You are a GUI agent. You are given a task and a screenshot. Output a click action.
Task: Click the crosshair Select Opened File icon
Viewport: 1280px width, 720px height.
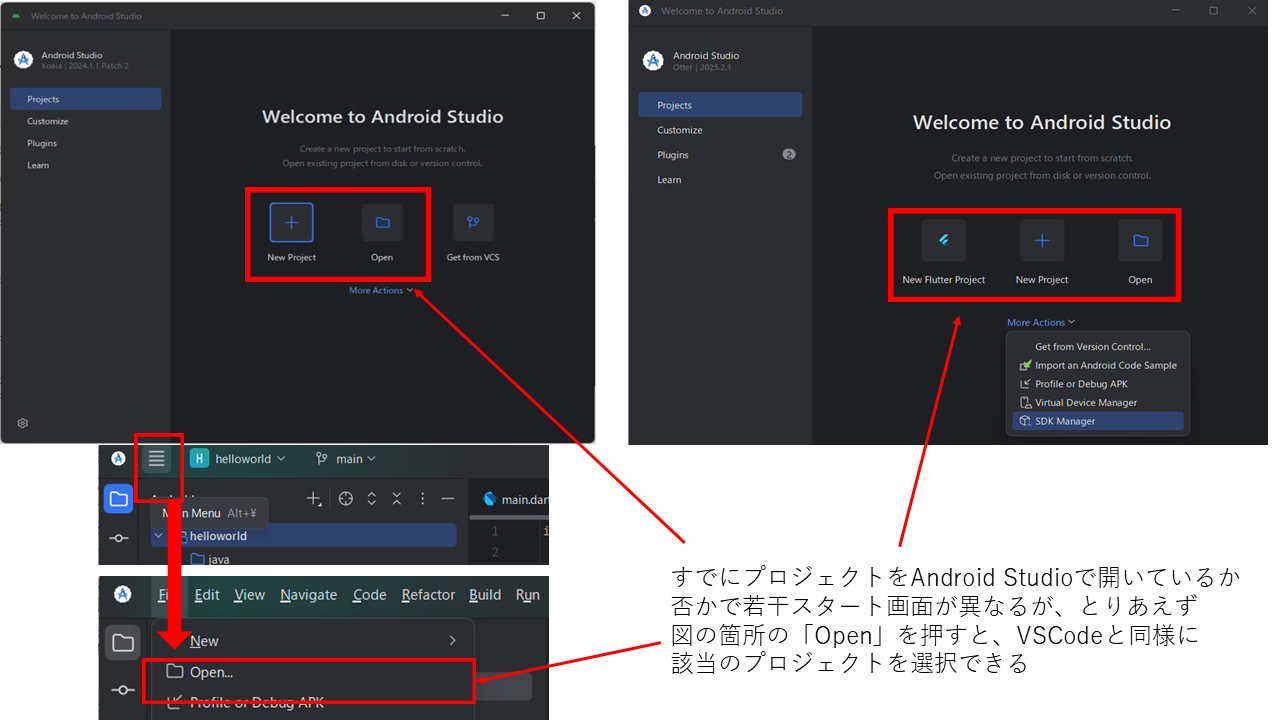pyautogui.click(x=346, y=498)
